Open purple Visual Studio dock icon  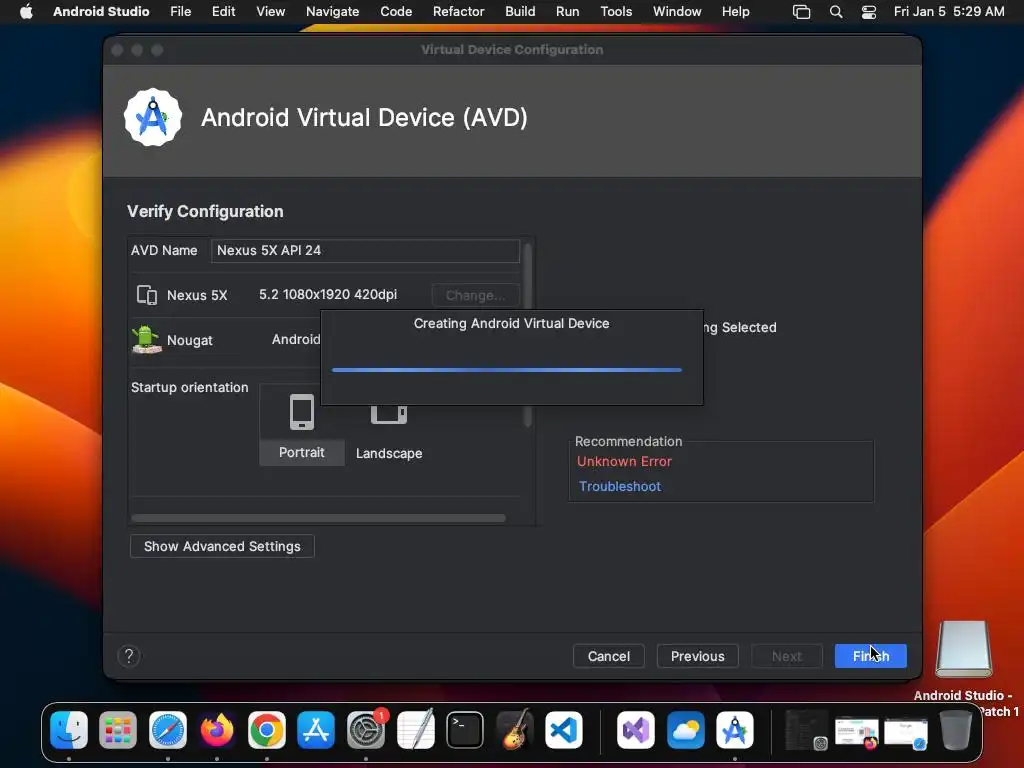(x=635, y=729)
